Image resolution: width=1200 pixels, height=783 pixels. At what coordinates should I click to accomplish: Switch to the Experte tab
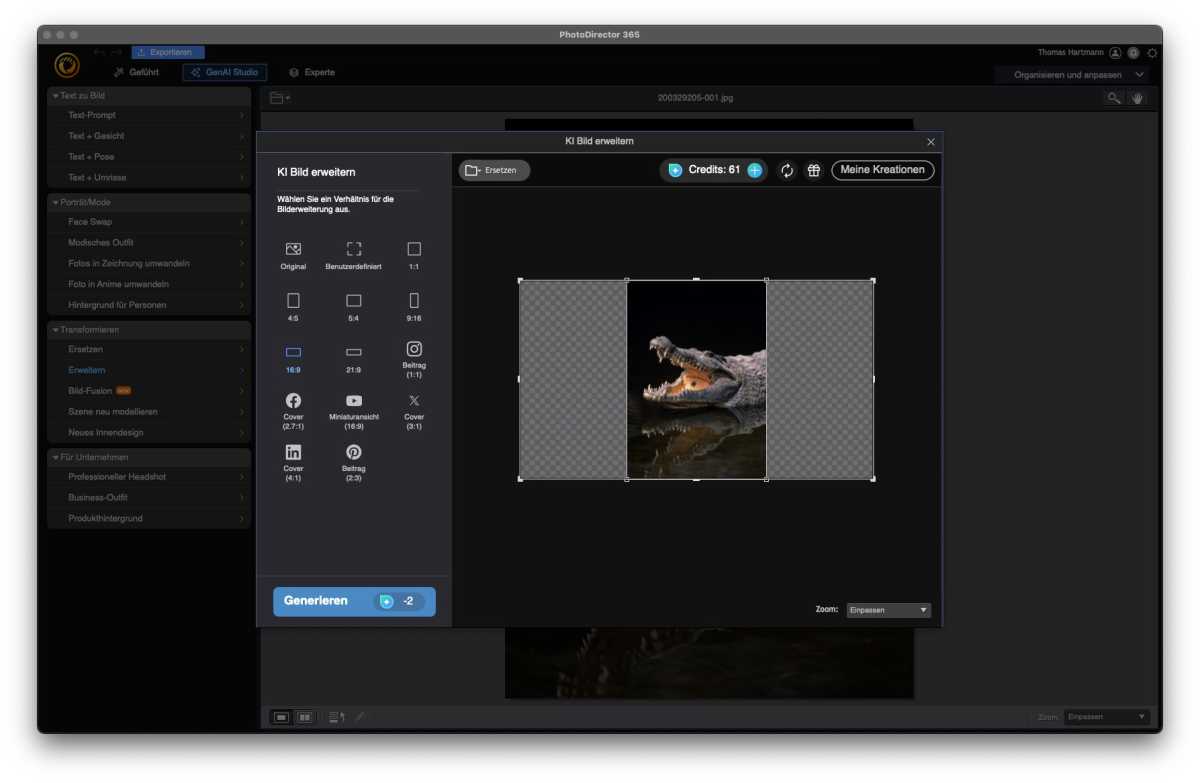[312, 72]
